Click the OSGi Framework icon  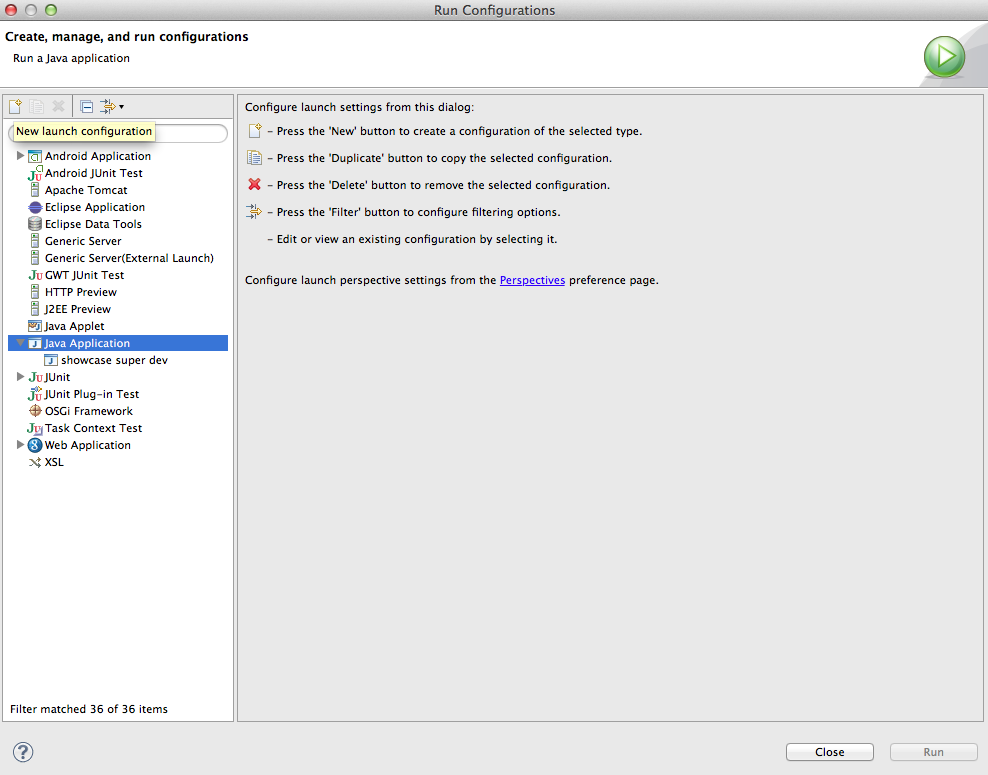coord(35,411)
